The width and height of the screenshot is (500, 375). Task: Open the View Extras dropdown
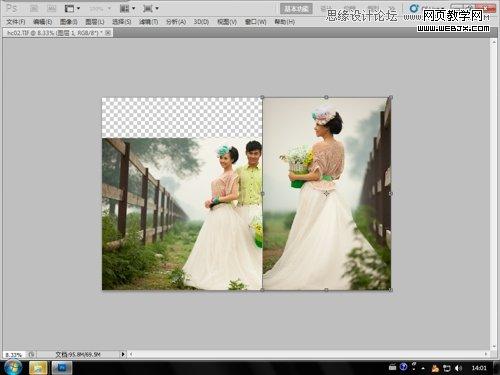(72, 8)
